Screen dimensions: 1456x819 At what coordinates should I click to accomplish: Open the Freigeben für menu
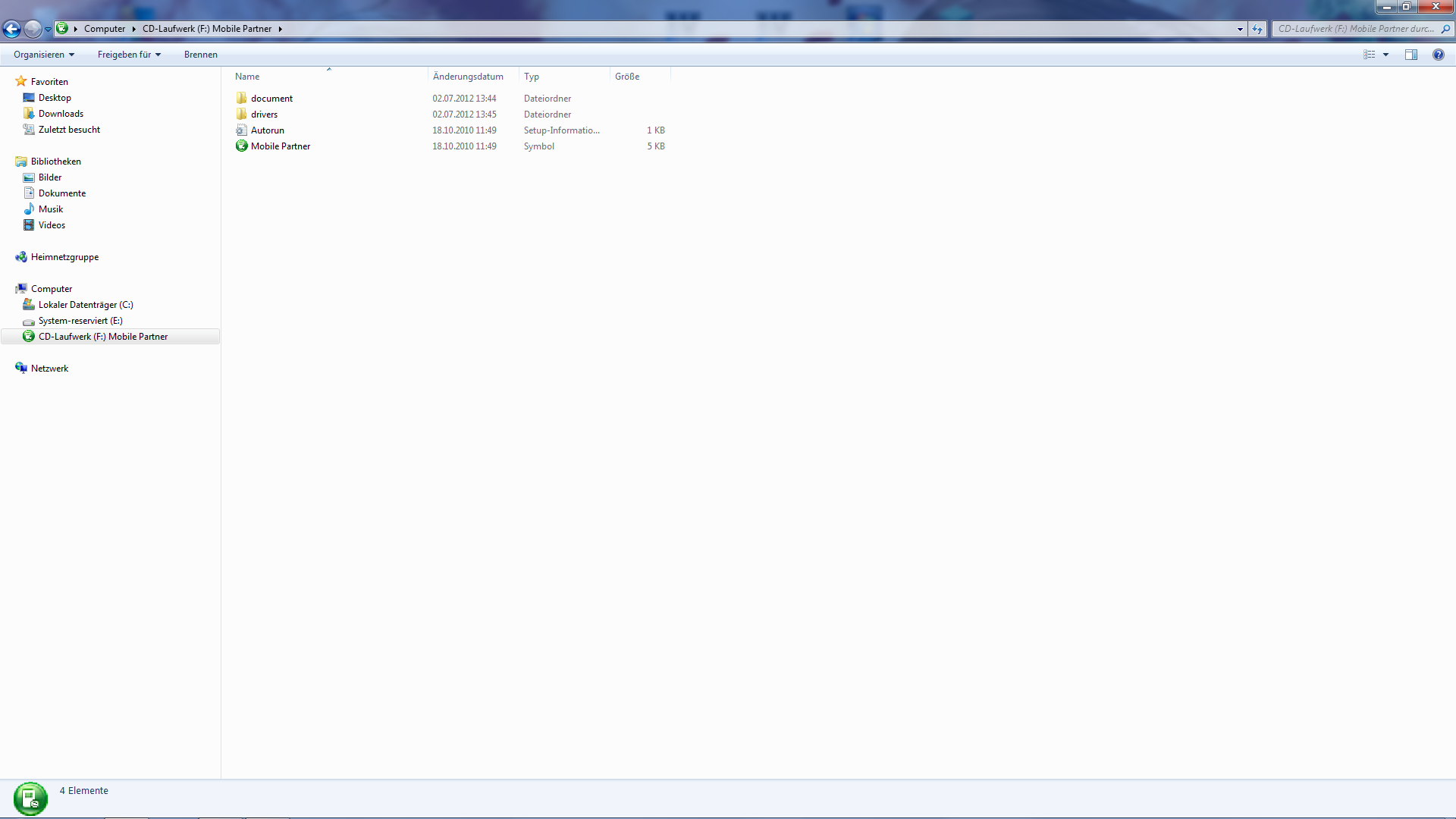(129, 55)
